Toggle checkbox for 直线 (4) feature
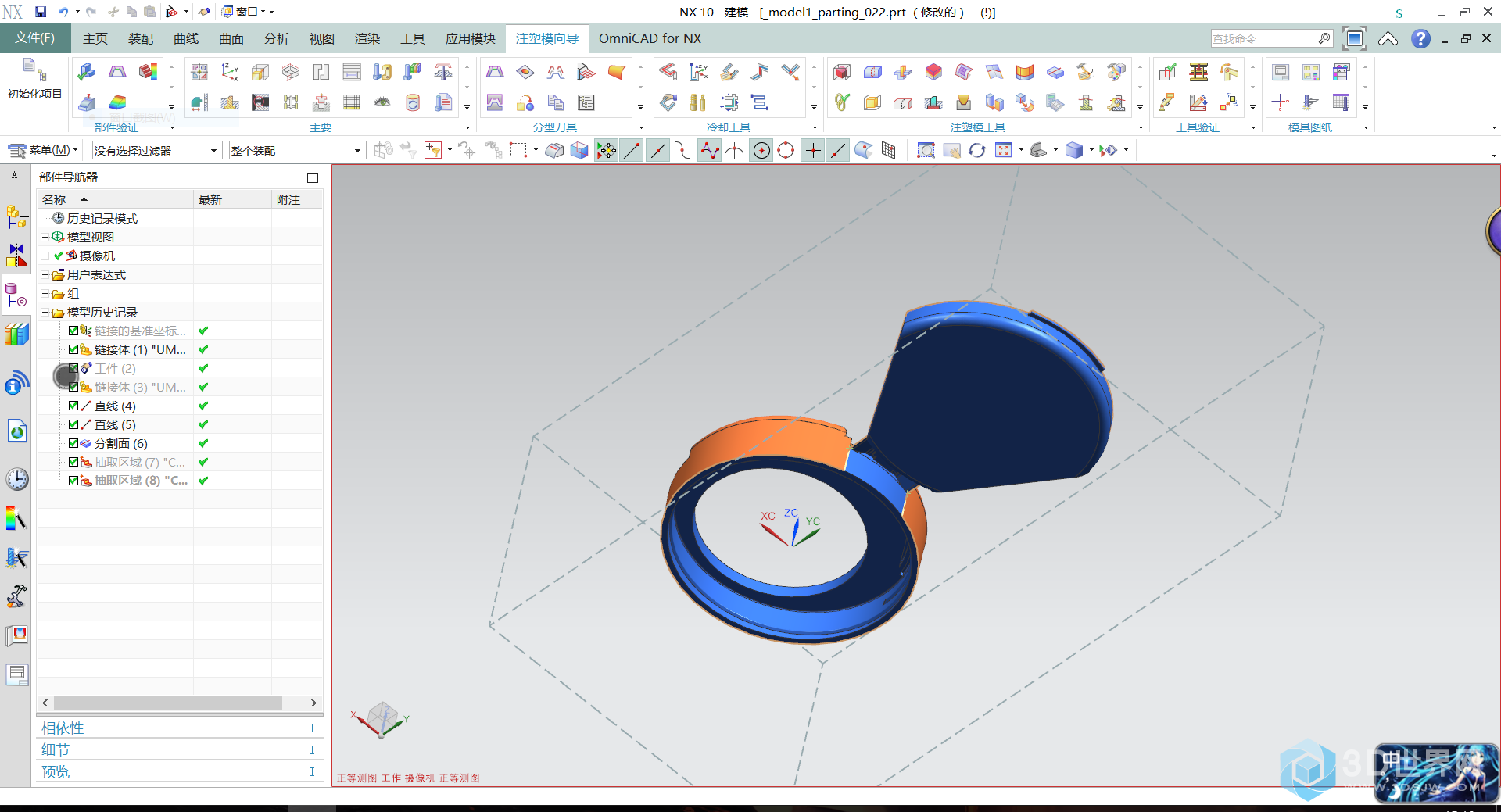The height and width of the screenshot is (812, 1501). coord(73,406)
